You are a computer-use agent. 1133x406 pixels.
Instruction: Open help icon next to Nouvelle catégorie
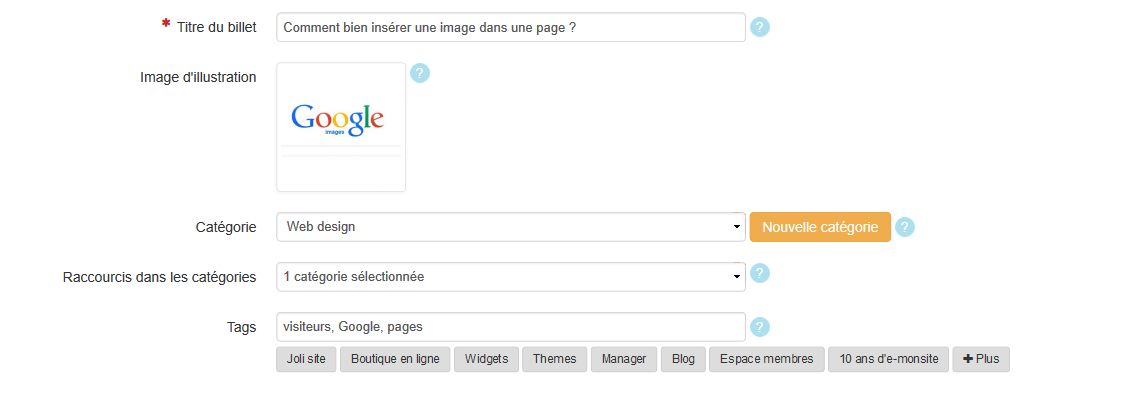pyautogui.click(x=905, y=227)
